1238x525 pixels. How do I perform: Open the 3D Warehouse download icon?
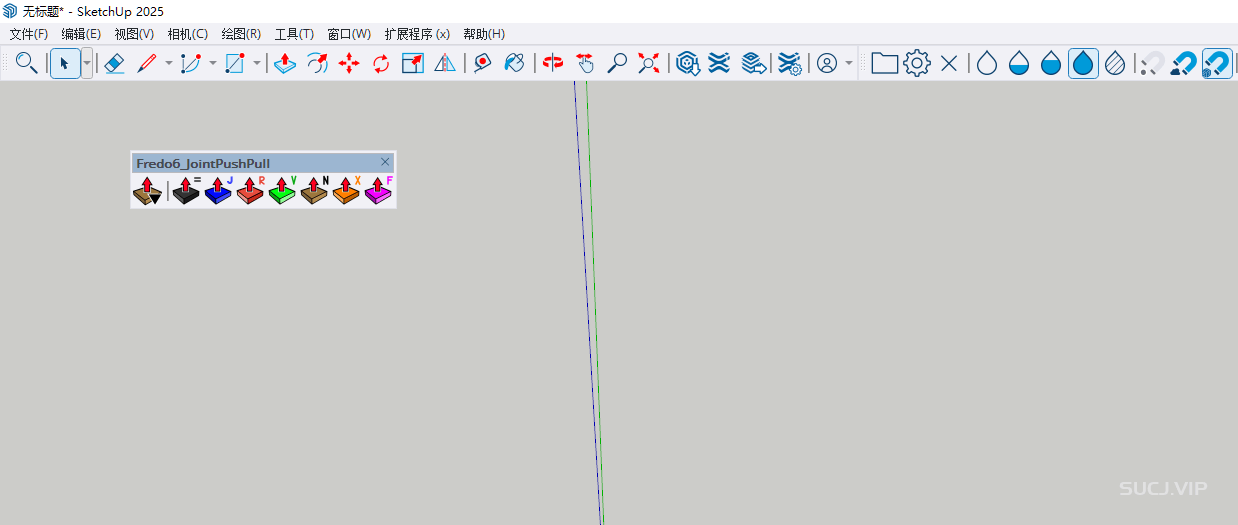pos(687,63)
